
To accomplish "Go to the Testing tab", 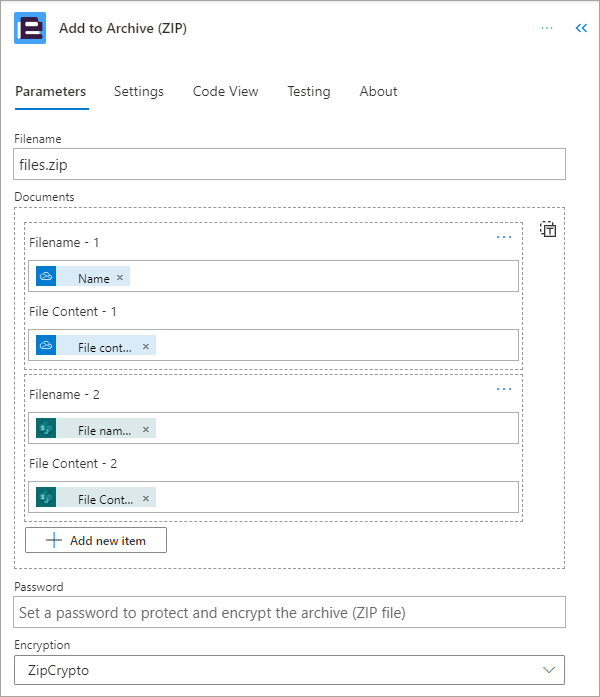I will click(x=309, y=91).
